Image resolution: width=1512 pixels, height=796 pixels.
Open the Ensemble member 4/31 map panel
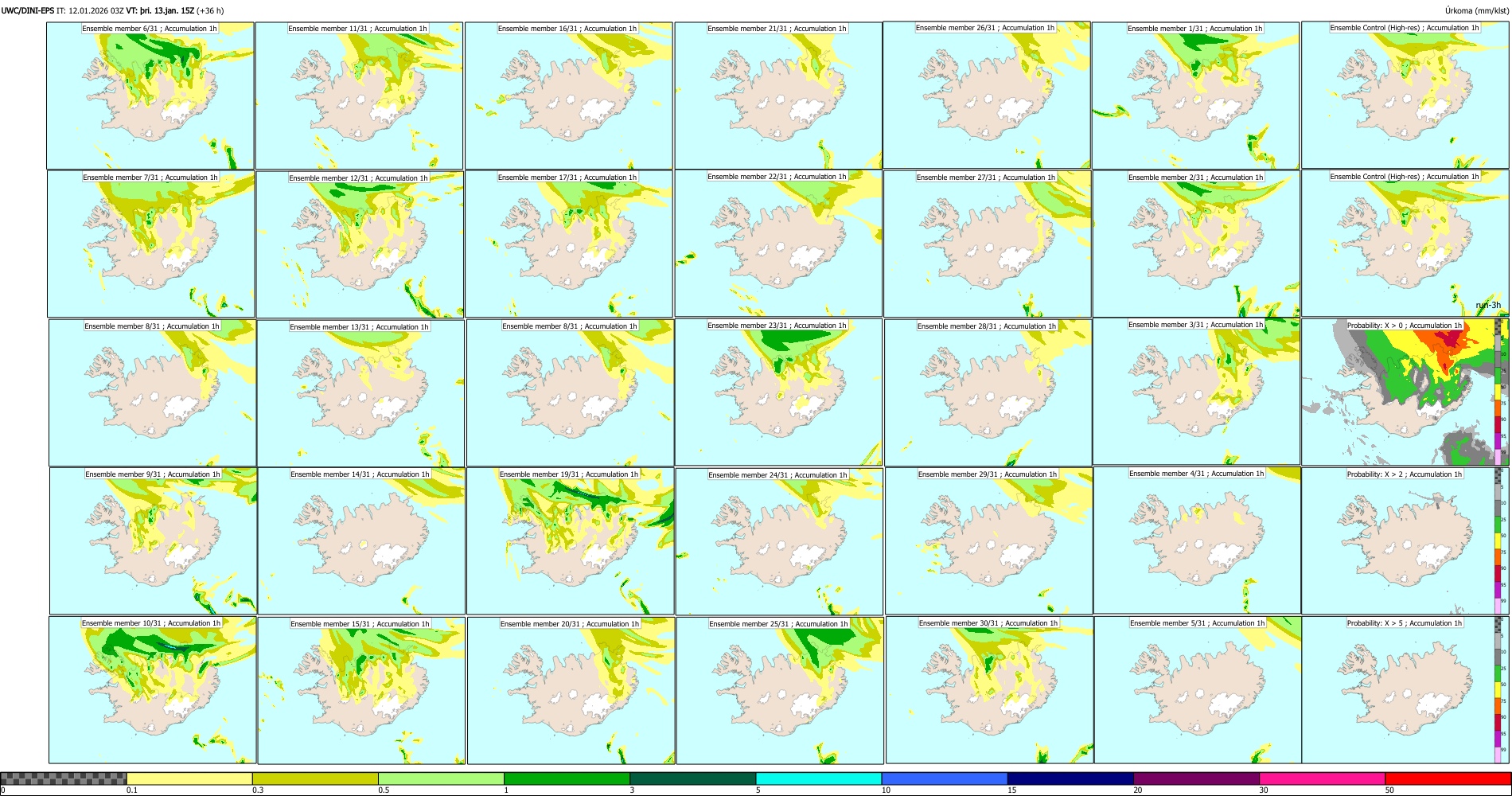[x=1198, y=540]
